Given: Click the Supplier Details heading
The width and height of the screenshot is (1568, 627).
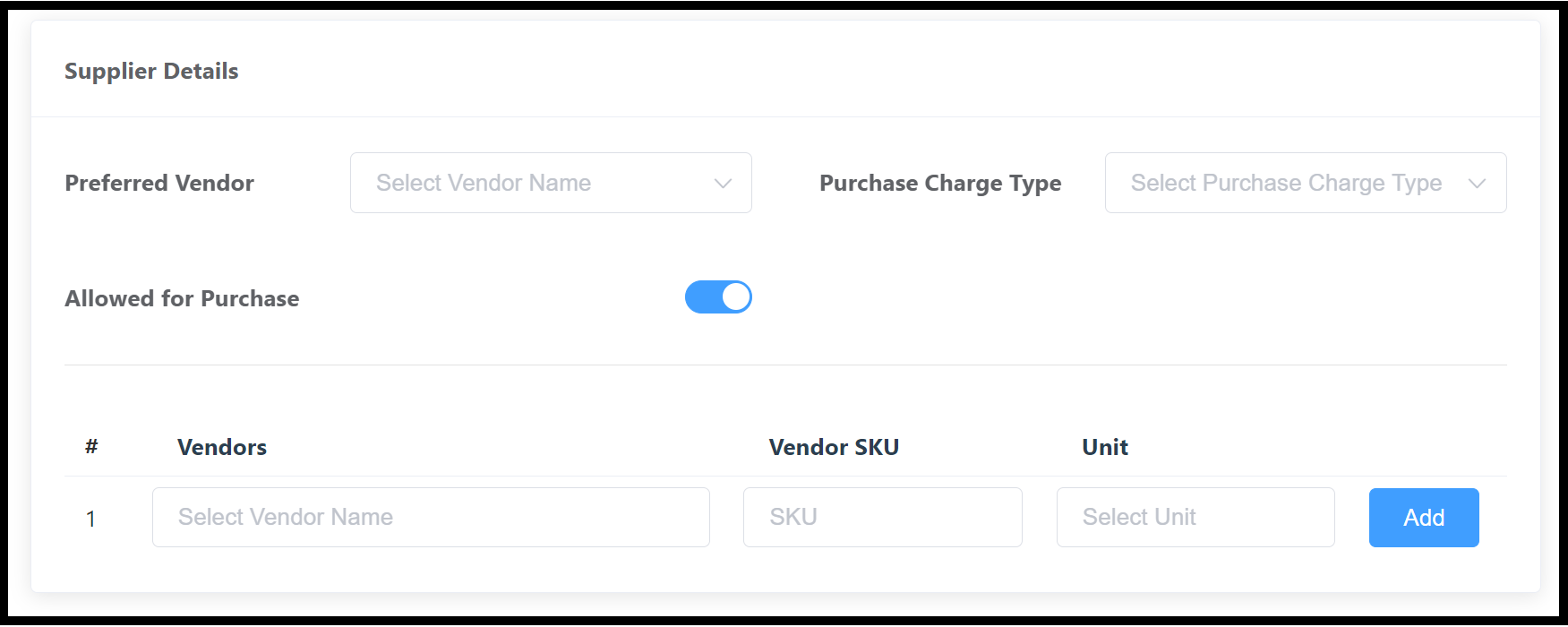Looking at the screenshot, I should pyautogui.click(x=150, y=71).
